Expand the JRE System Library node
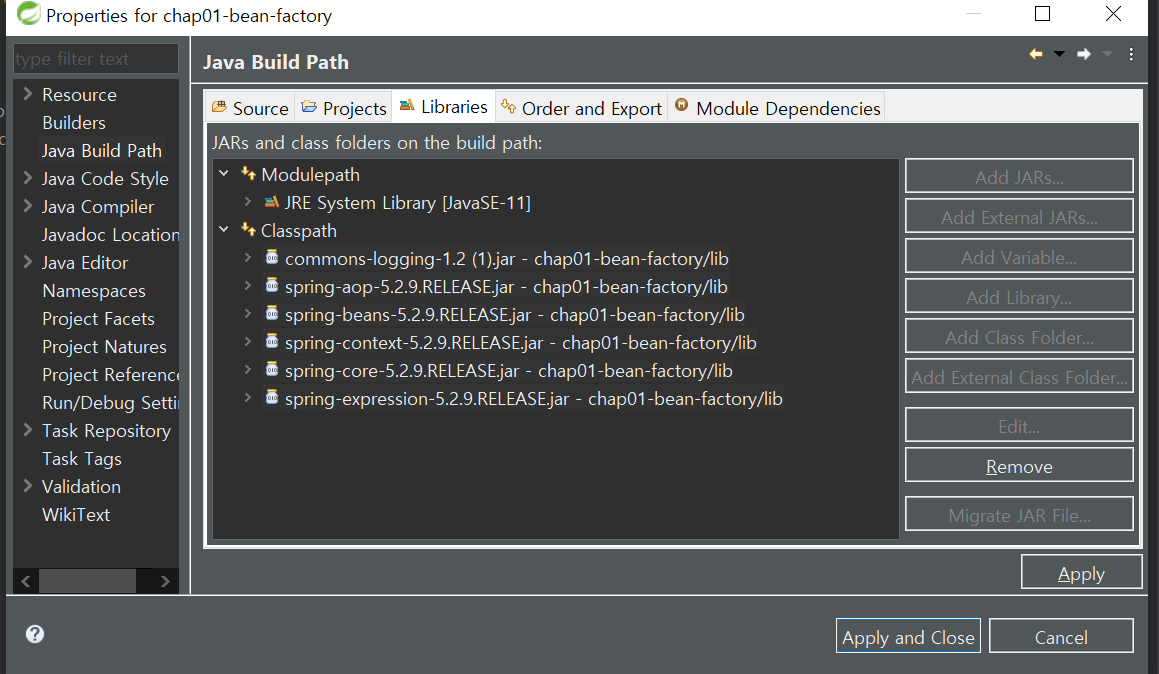This screenshot has height=674, width=1159. pyautogui.click(x=248, y=202)
